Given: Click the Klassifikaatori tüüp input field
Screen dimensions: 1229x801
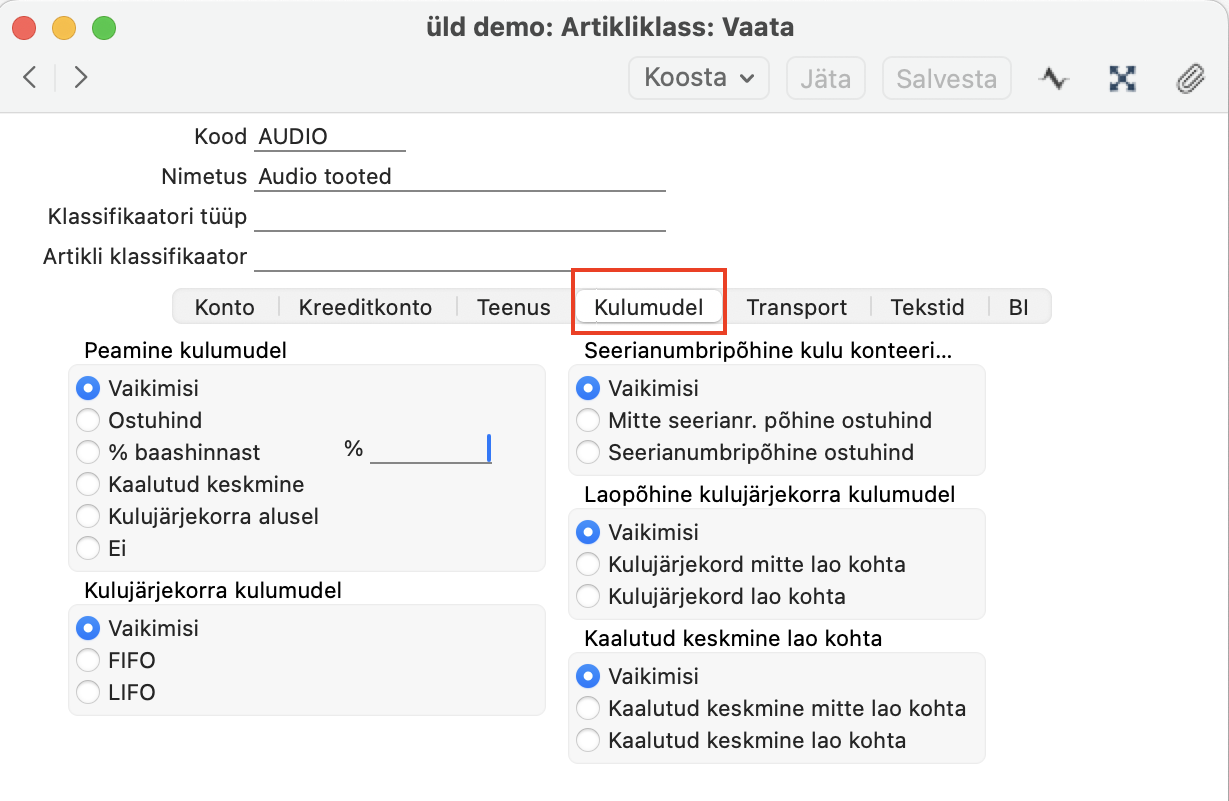Looking at the screenshot, I should (460, 217).
